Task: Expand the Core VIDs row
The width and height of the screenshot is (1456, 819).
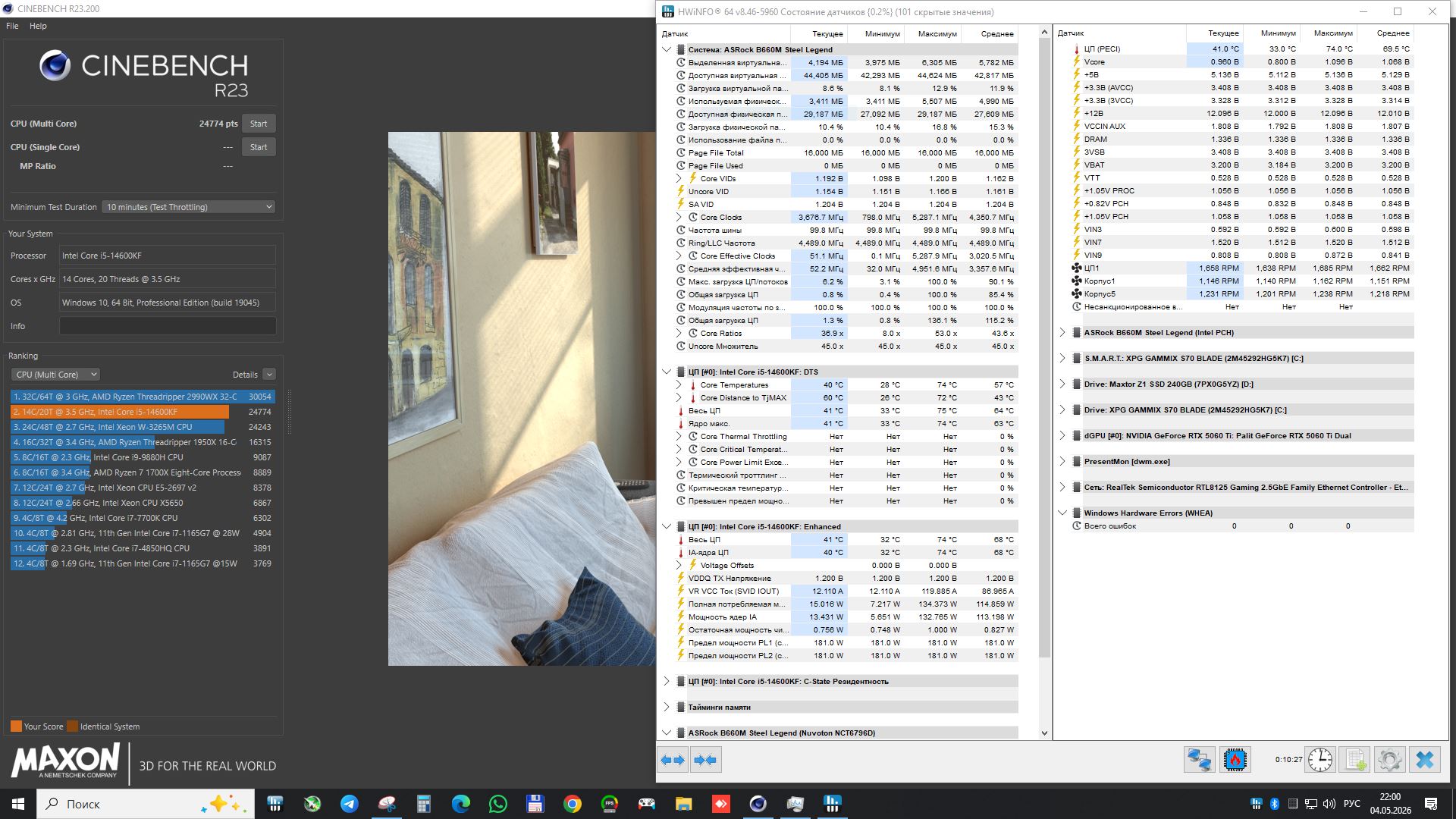Action: click(679, 179)
